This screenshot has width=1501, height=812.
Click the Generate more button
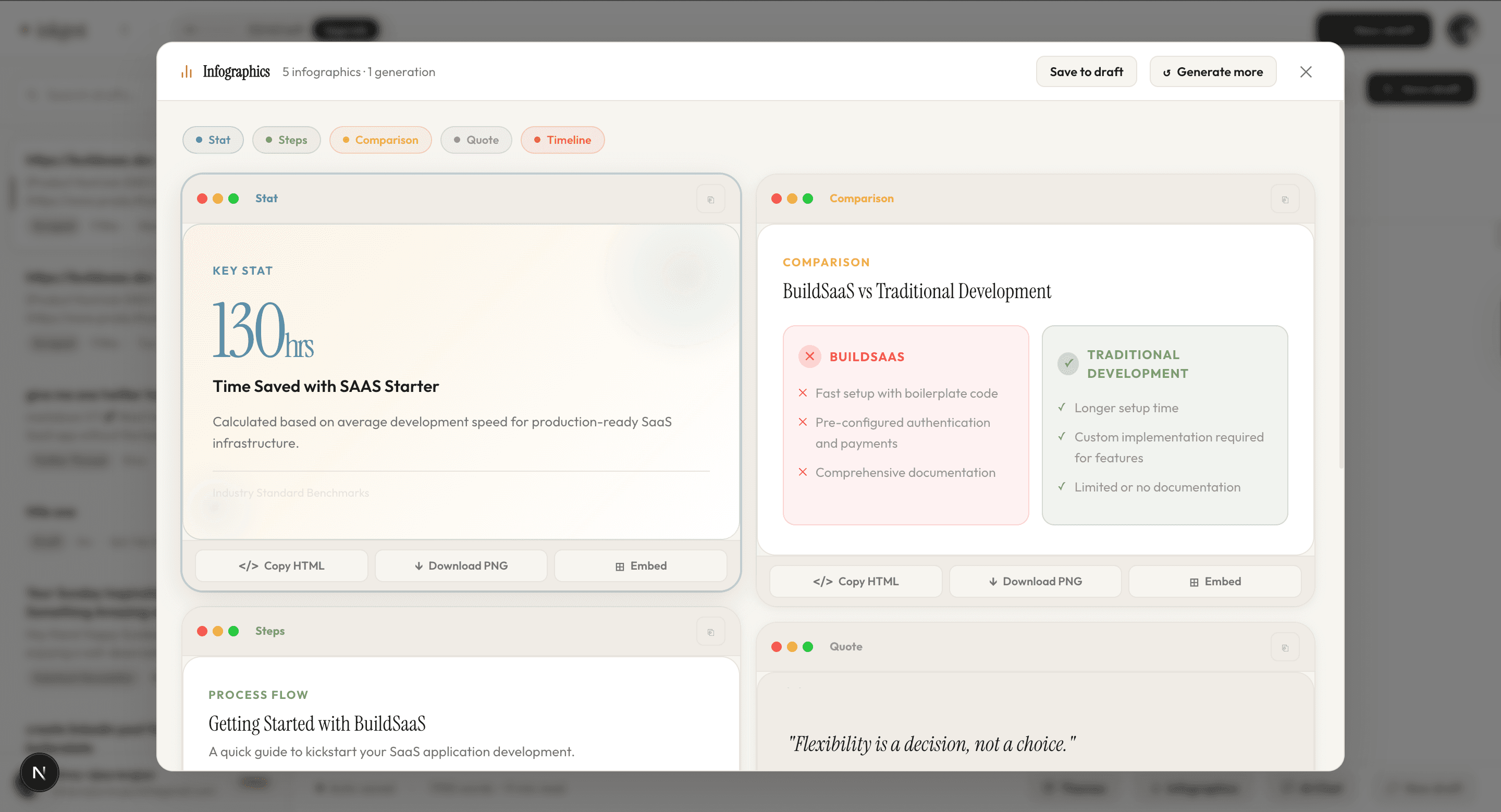[1213, 71]
